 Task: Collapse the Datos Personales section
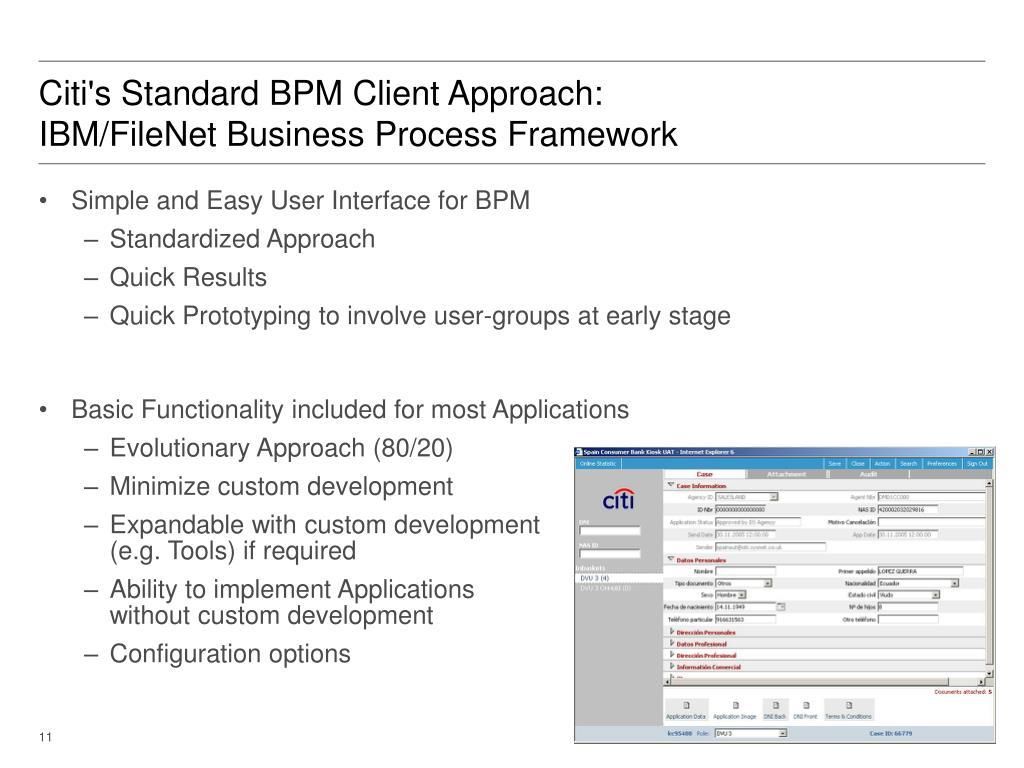click(x=671, y=560)
